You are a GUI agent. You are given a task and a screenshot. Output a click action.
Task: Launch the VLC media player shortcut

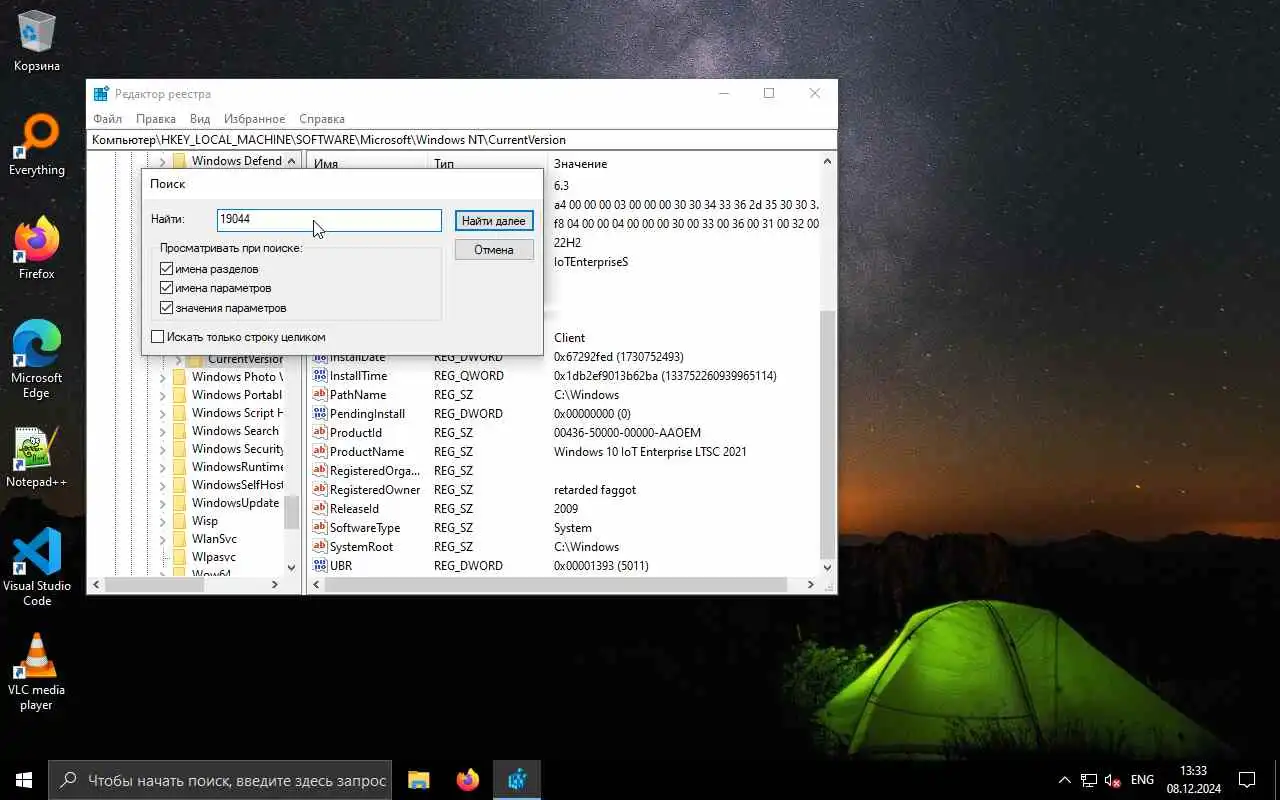(37, 672)
